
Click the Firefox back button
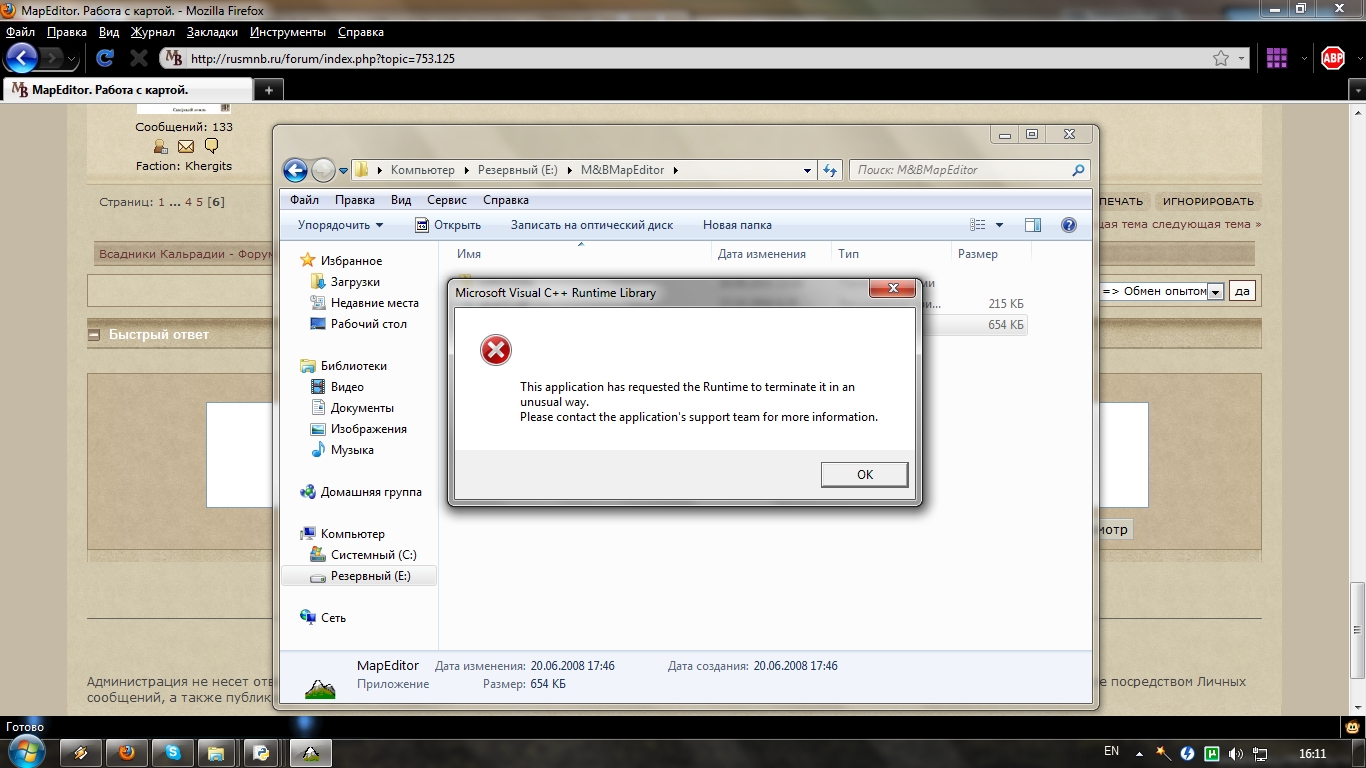click(22, 58)
